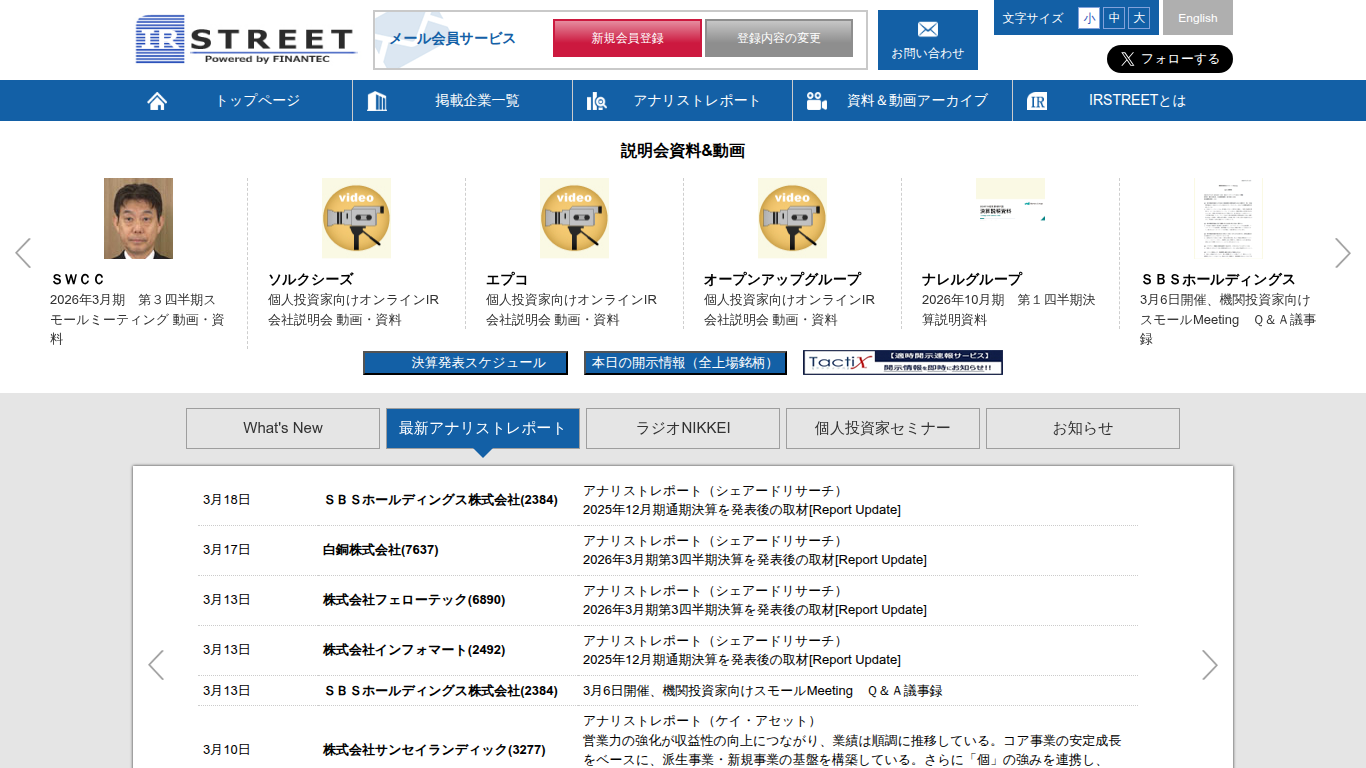Click the 本日の開示情報（全上場銘柄） button
The image size is (1366, 768).
pos(685,363)
